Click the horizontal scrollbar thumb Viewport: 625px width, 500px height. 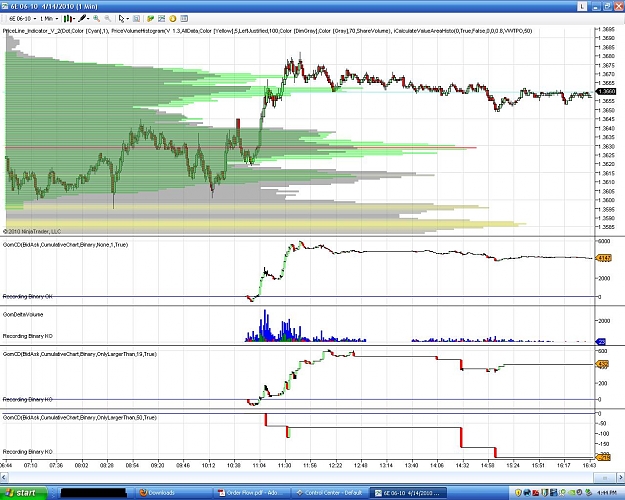click(x=604, y=477)
